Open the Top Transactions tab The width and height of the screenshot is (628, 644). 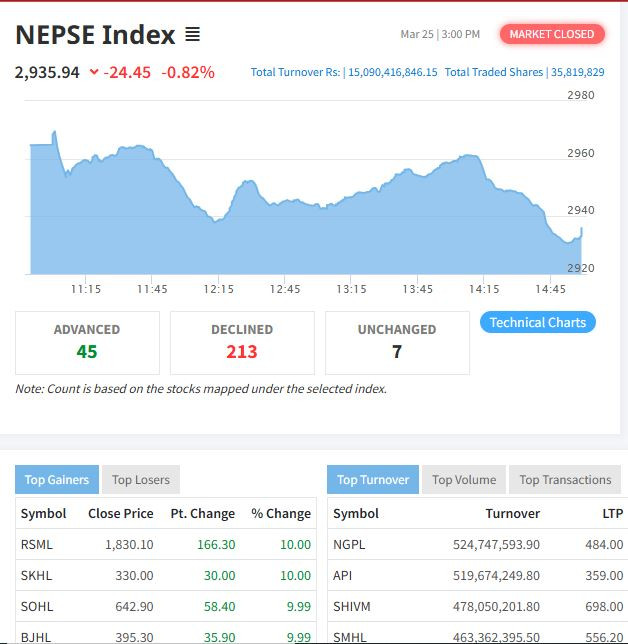coord(565,480)
